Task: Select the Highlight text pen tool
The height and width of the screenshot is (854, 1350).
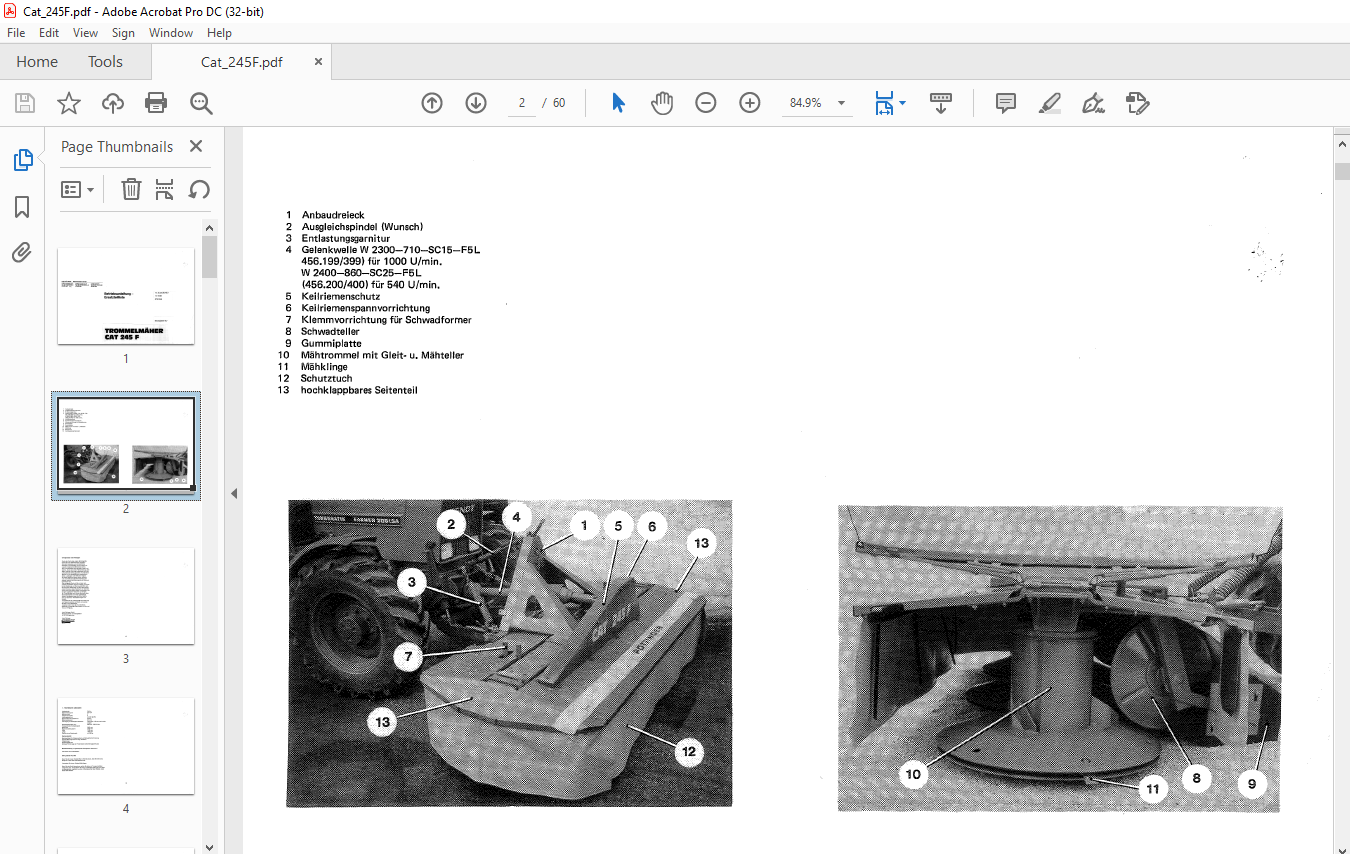Action: pos(1050,103)
